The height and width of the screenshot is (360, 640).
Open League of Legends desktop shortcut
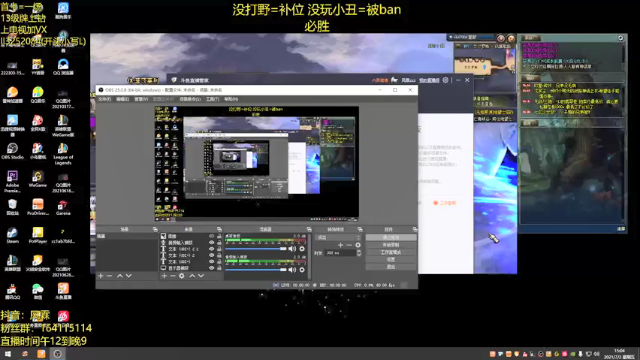(x=63, y=154)
